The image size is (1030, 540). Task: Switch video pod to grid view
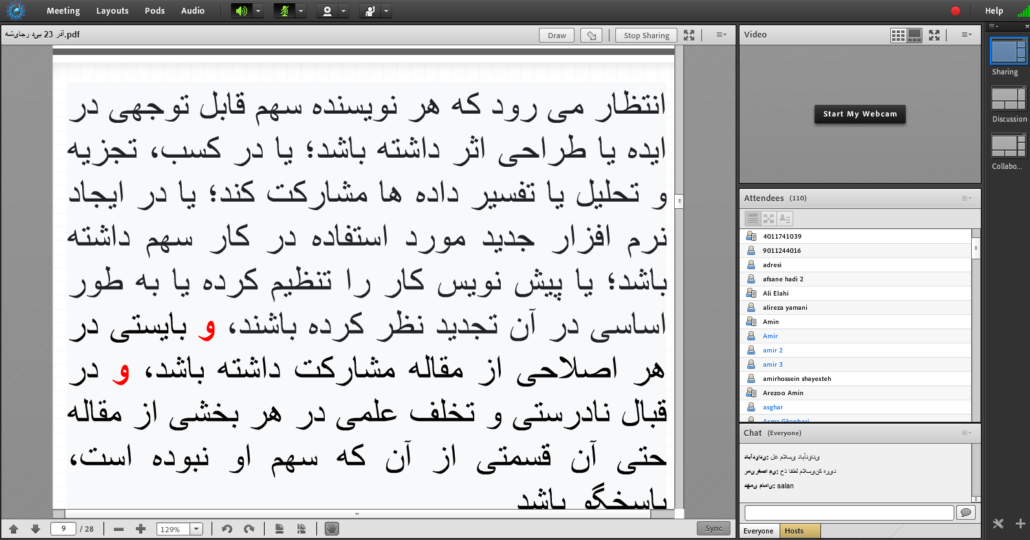[x=898, y=35]
